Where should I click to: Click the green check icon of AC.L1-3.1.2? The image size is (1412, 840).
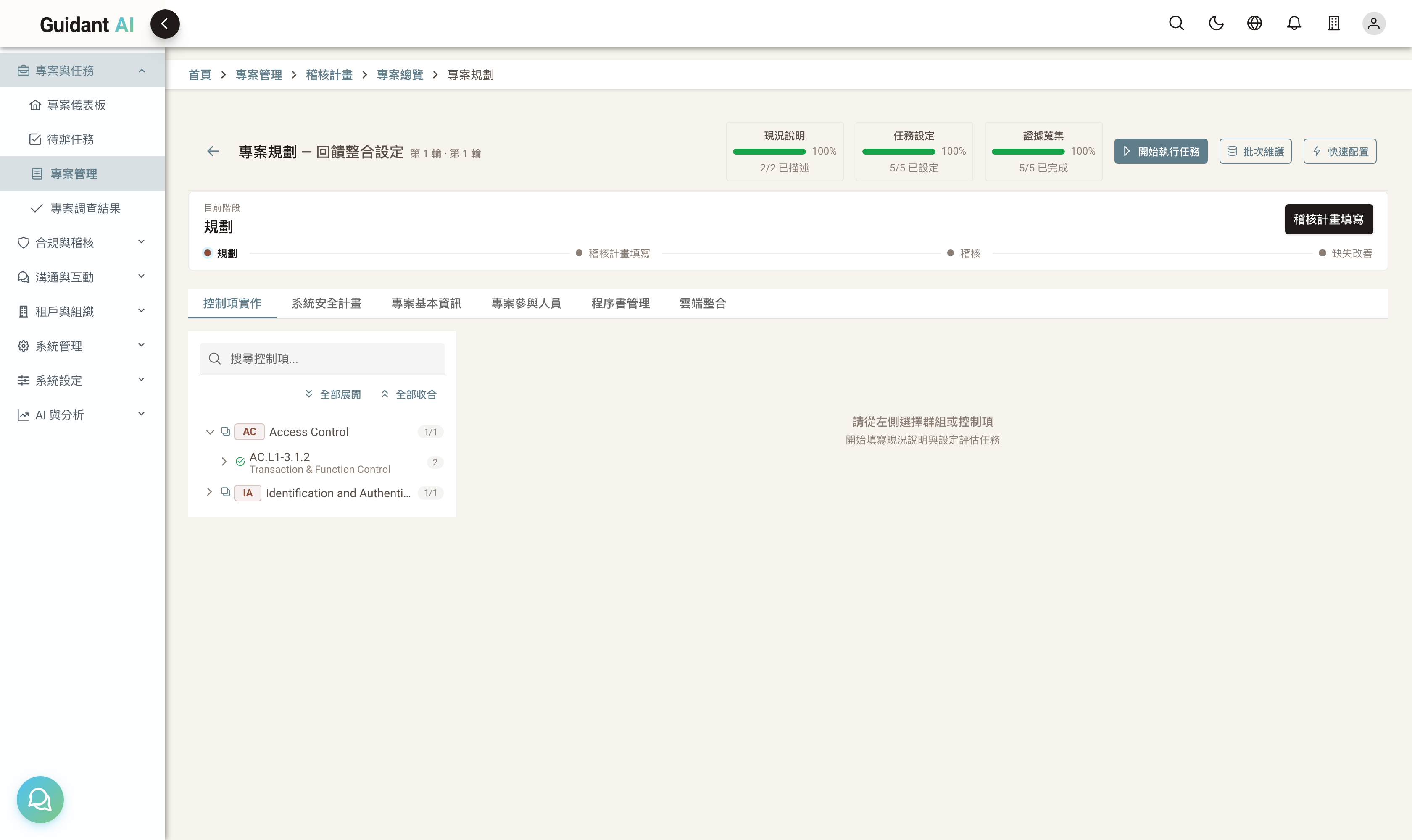[x=240, y=462]
